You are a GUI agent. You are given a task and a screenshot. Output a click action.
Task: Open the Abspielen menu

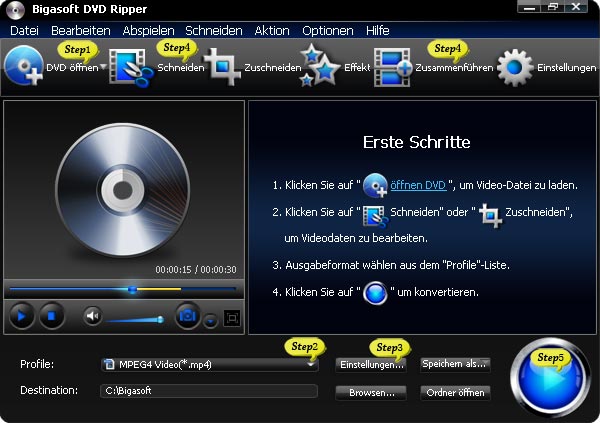pyautogui.click(x=148, y=31)
